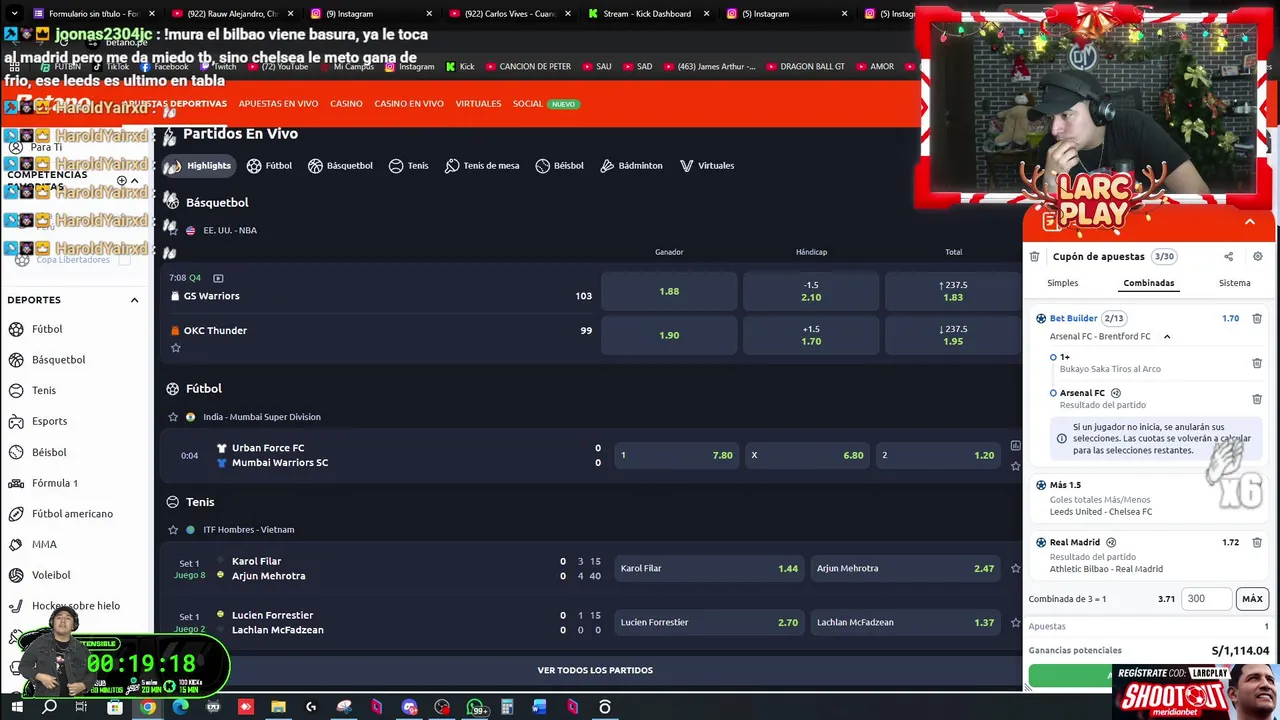Select Béisbol live filter tab

pos(559,166)
